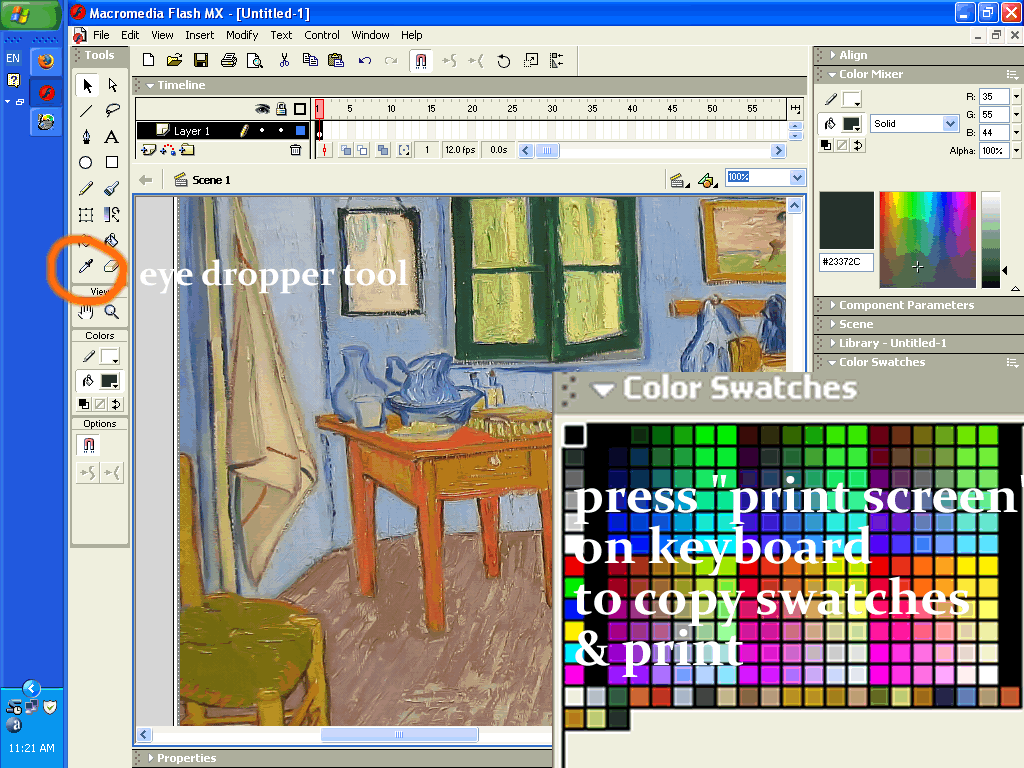The image size is (1024, 768).
Task: Select the Pencil tool
Action: pos(86,189)
